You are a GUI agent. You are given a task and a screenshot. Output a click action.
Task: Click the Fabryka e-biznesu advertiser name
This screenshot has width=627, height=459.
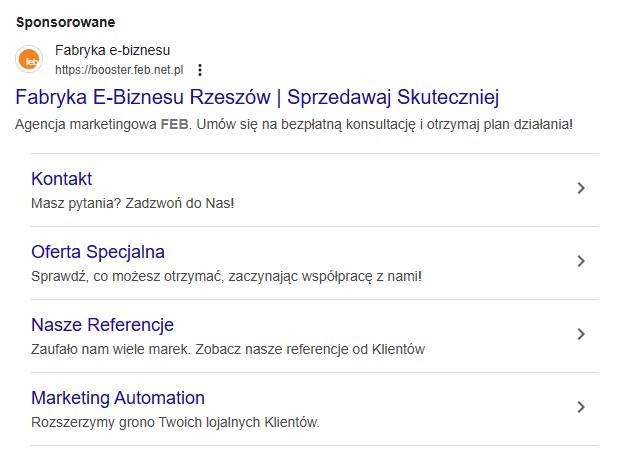coord(112,50)
